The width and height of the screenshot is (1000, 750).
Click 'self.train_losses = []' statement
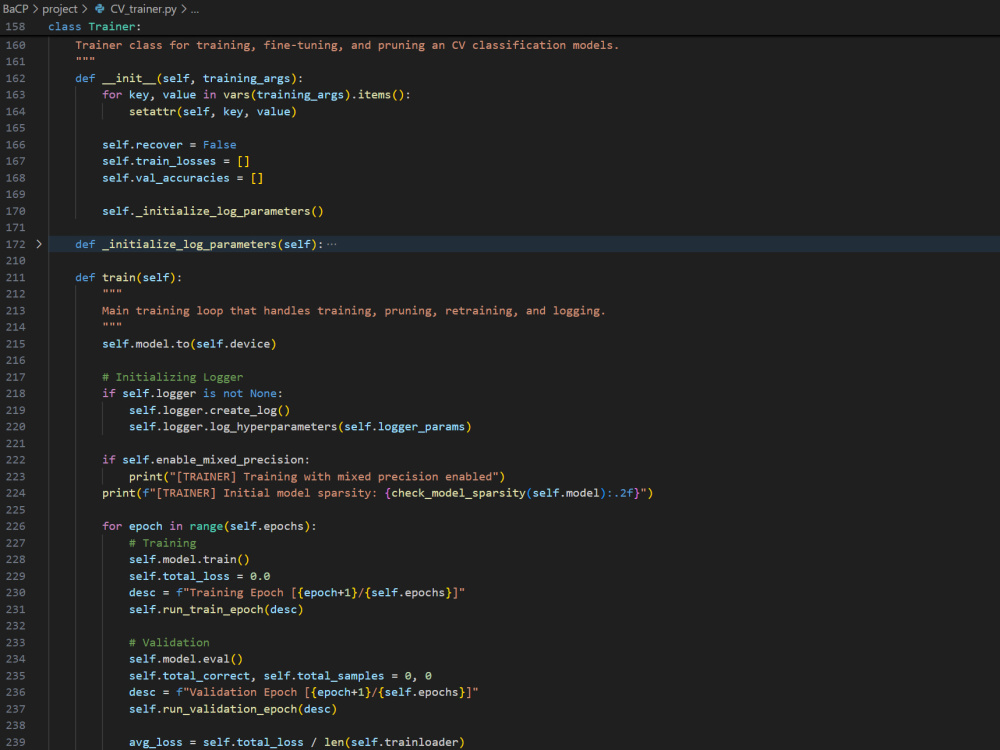click(x=176, y=161)
